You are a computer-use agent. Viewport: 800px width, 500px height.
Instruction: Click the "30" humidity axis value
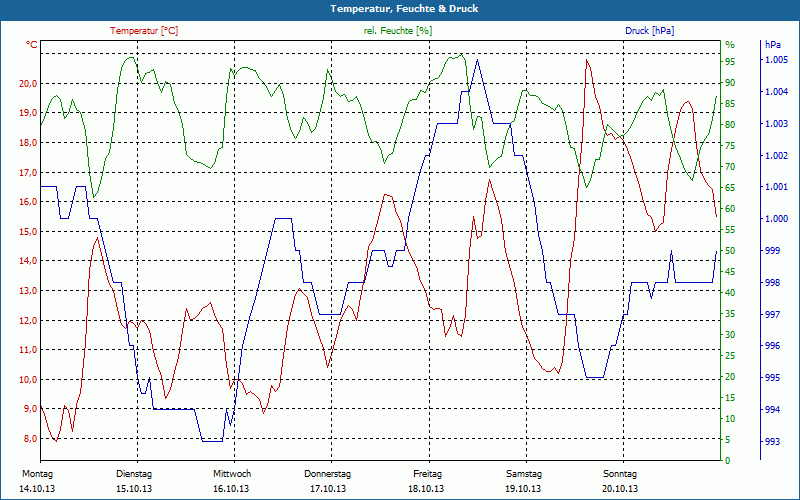730,334
